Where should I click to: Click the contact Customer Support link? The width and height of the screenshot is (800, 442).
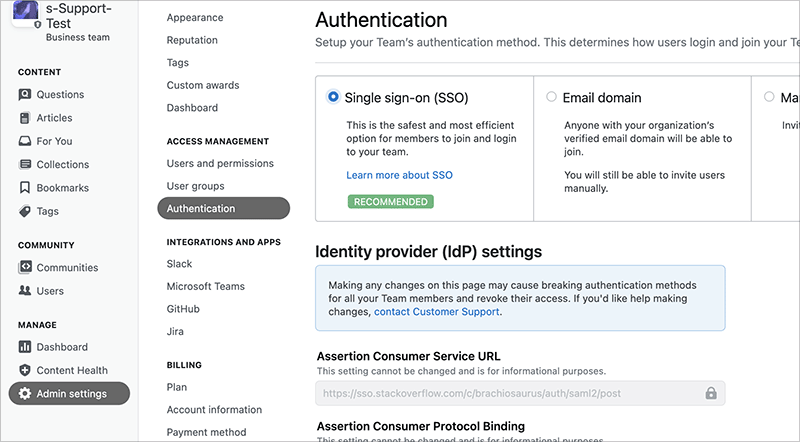[436, 312]
